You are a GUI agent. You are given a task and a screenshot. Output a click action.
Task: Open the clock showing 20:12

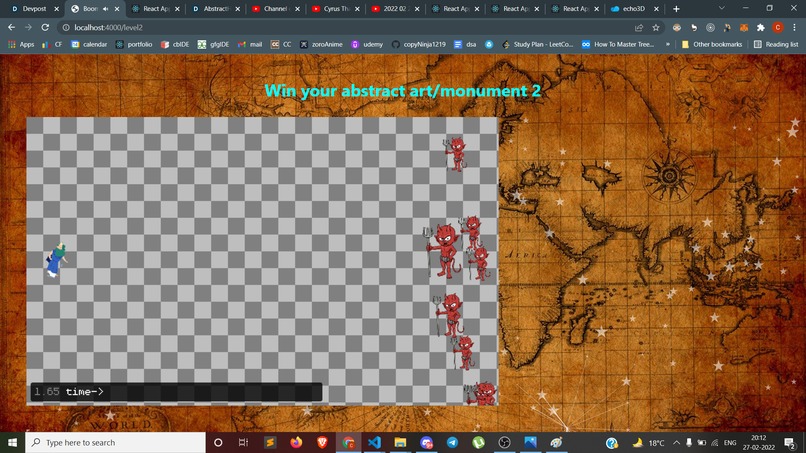[759, 442]
